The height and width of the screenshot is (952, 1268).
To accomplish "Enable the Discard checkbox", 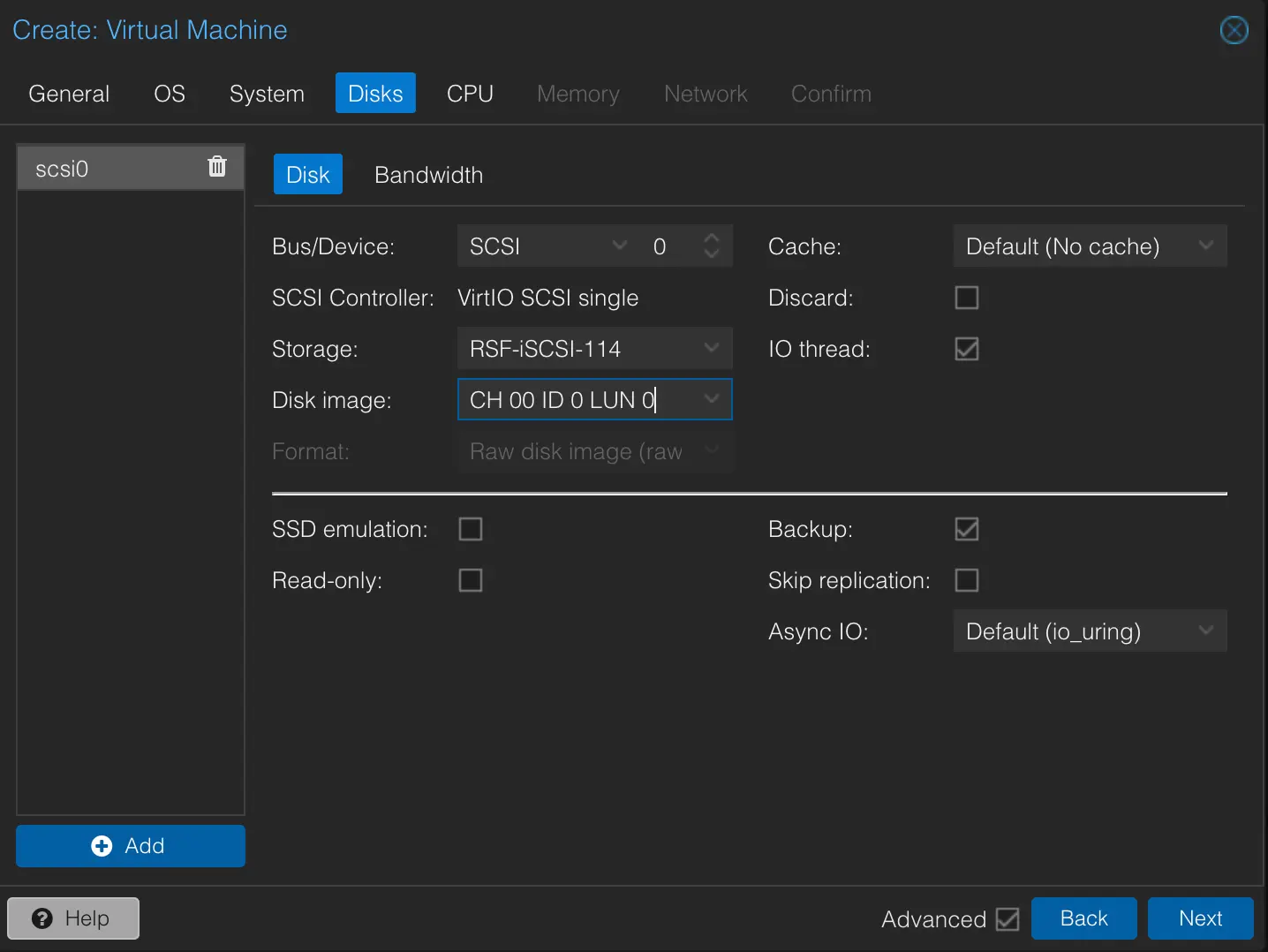I will [x=966, y=298].
